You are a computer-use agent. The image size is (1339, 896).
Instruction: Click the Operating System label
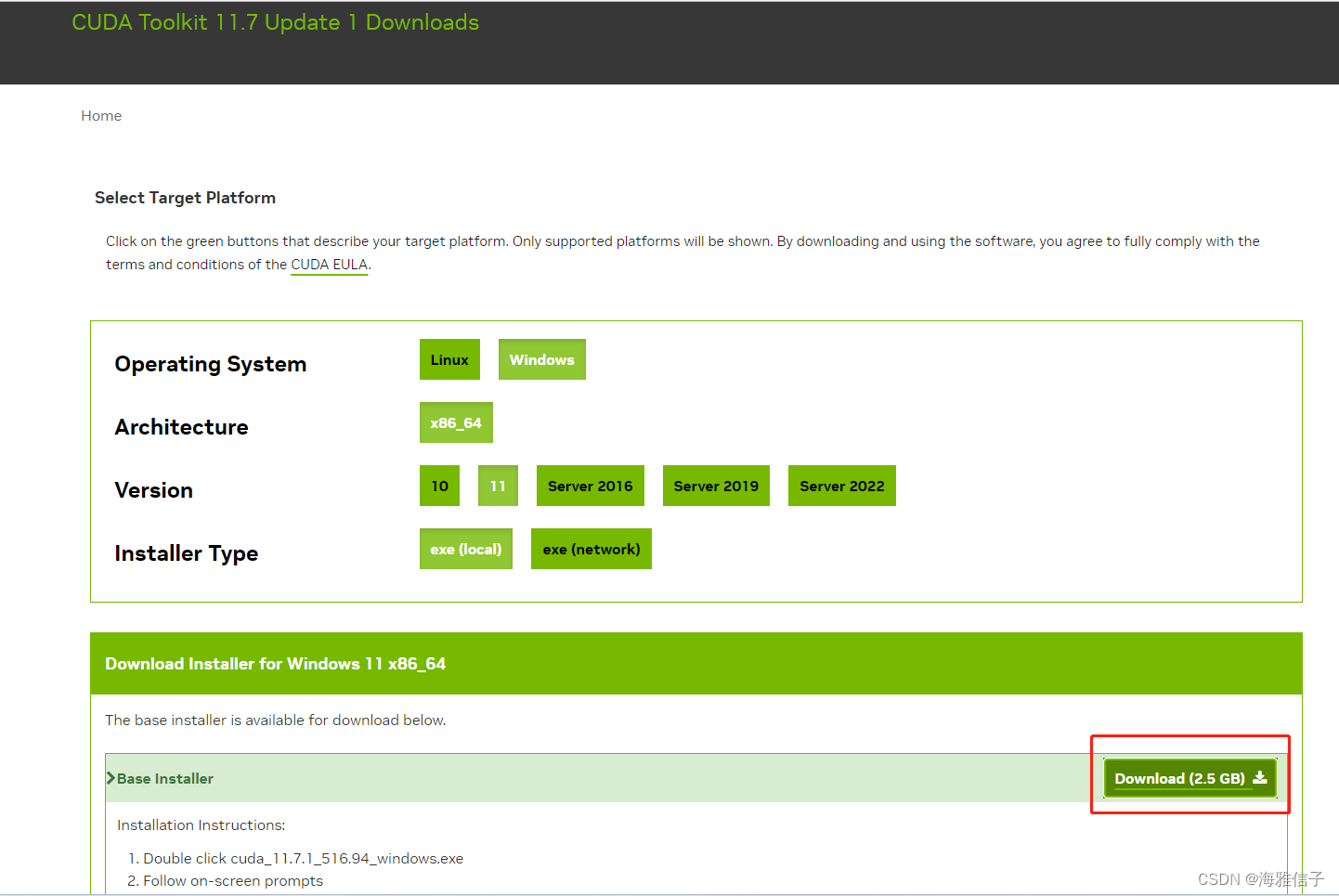(211, 364)
